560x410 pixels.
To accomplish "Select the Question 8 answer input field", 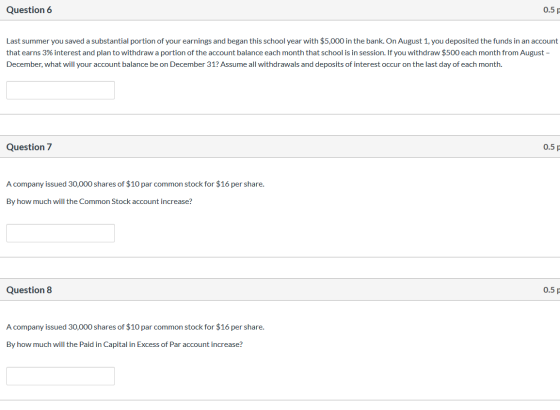I will 60,376.
